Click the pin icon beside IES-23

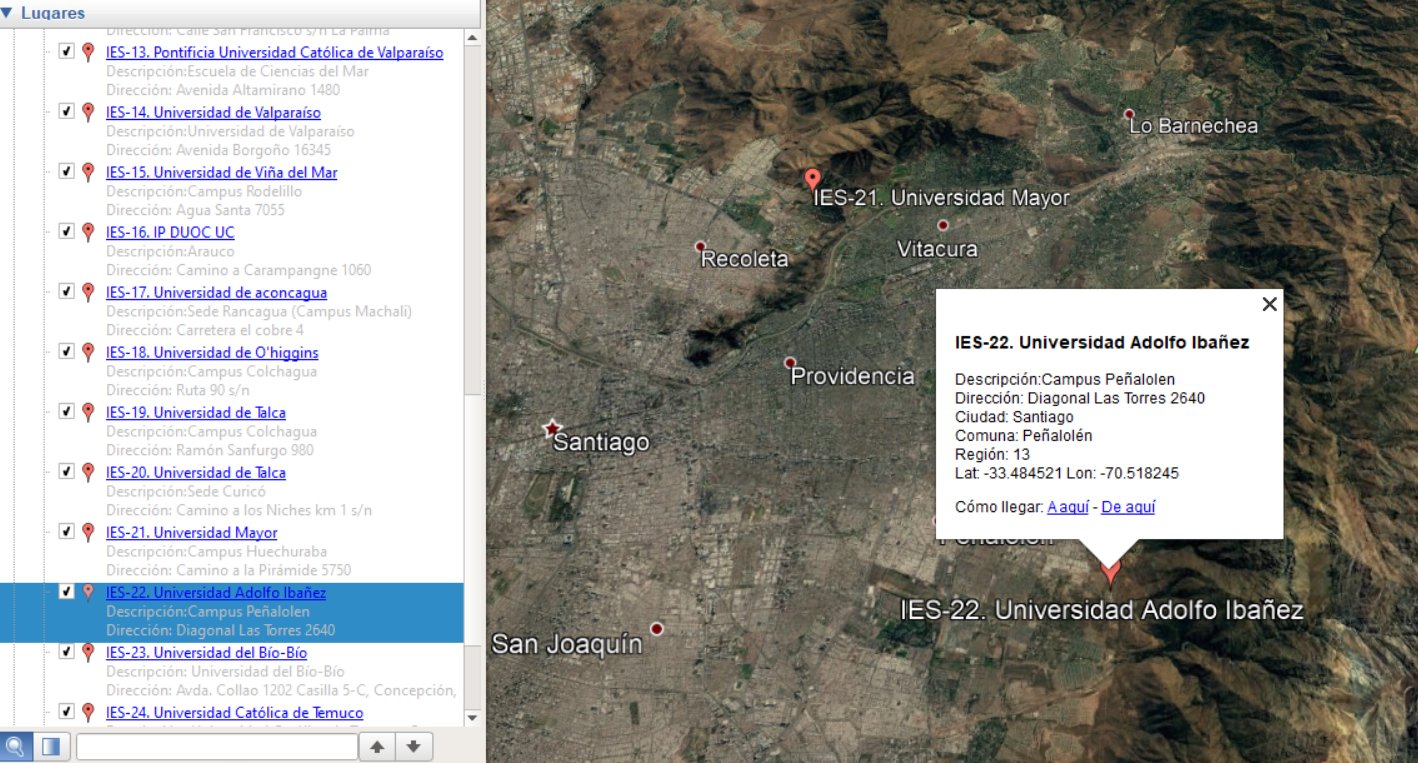pyautogui.click(x=88, y=652)
